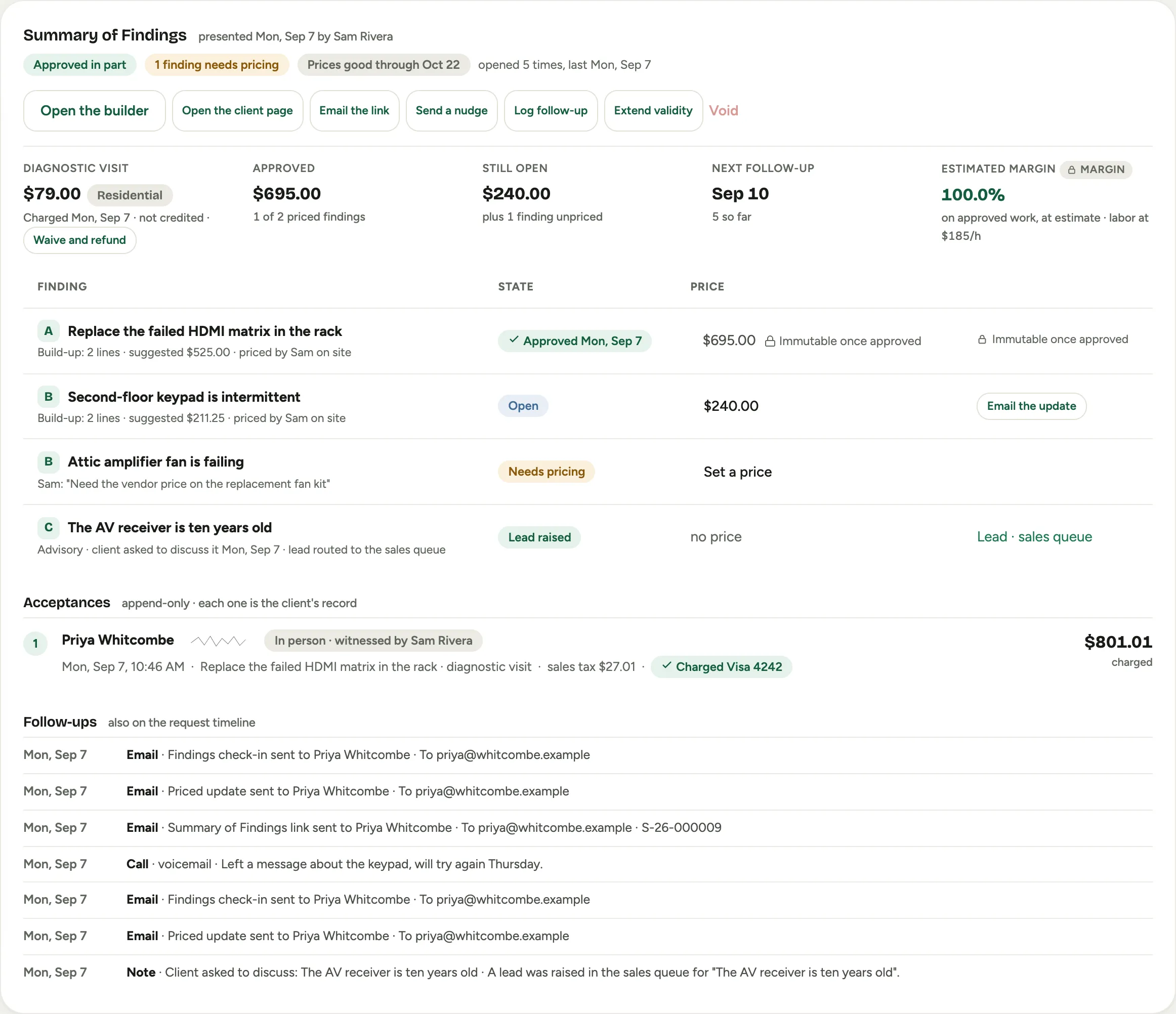Click the A grade badge for HDMI matrix
This screenshot has width=1176, height=1014.
point(49,331)
